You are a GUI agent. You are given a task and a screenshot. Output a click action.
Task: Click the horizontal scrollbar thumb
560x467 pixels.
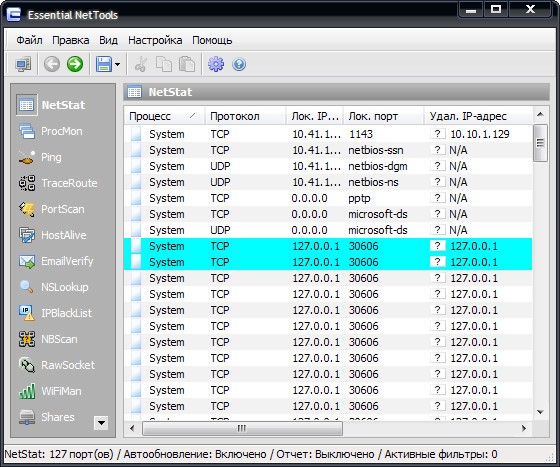click(x=242, y=428)
